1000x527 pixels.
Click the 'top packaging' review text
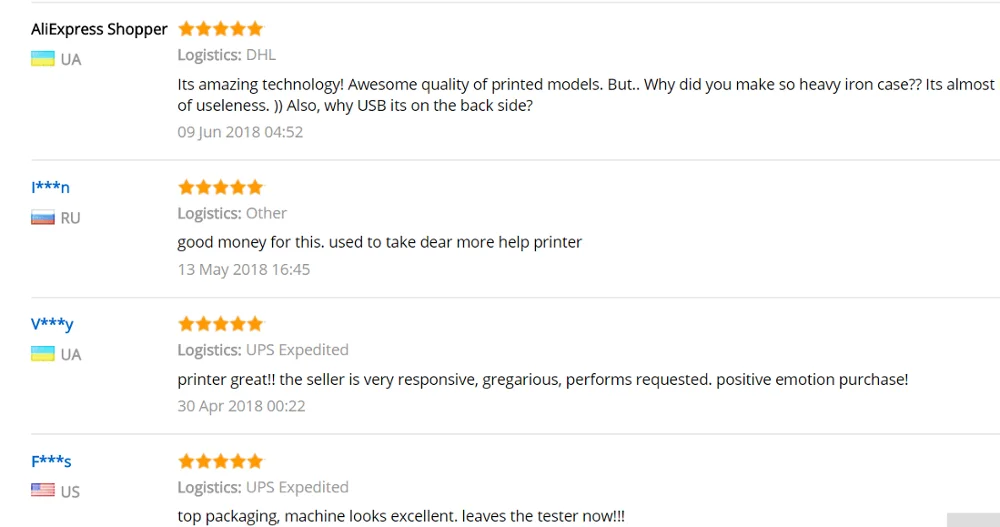pos(400,516)
